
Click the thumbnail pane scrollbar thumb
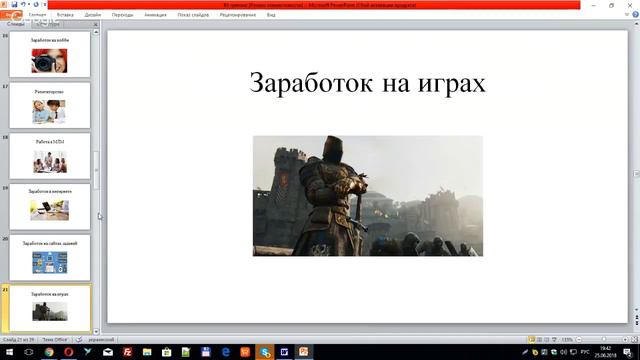(96, 170)
